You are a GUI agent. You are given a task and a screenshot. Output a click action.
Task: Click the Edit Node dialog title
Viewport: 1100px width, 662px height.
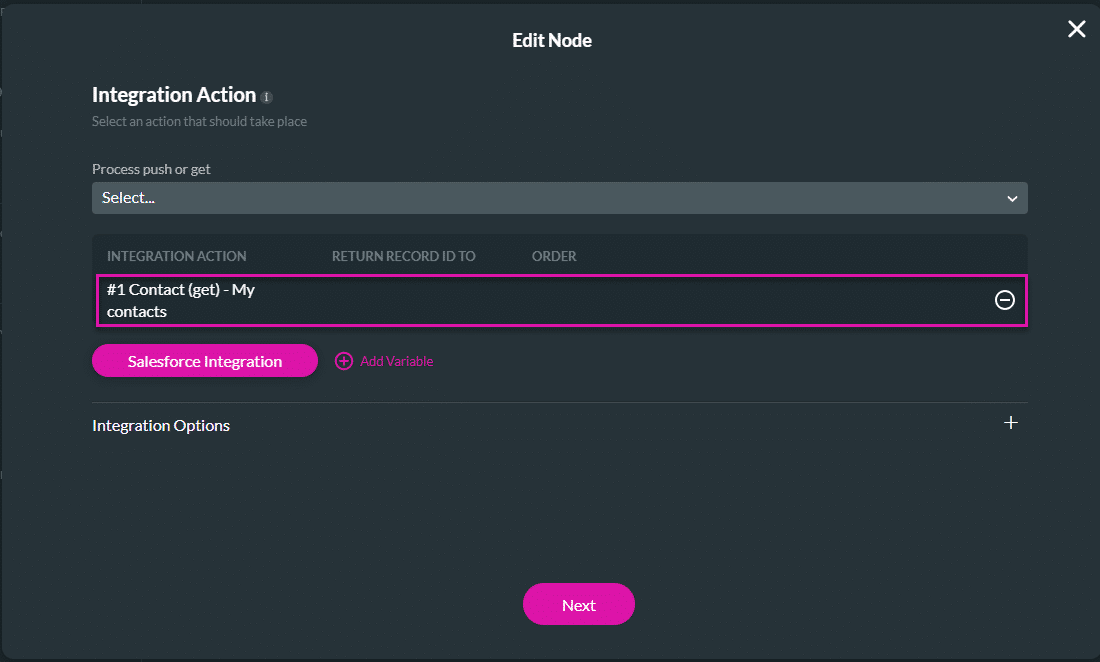pos(552,41)
